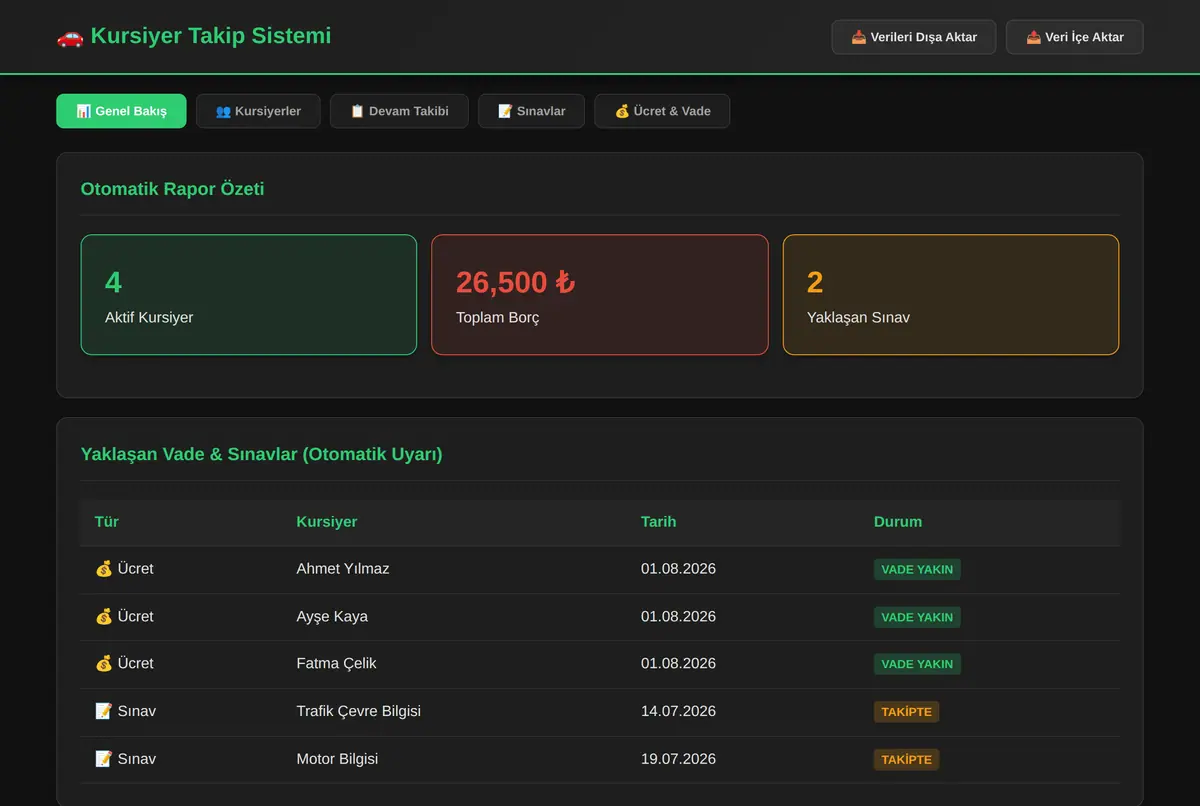
Task: Select the Trafik Çevre Bilgisi entry
Action: pyautogui.click(x=359, y=712)
